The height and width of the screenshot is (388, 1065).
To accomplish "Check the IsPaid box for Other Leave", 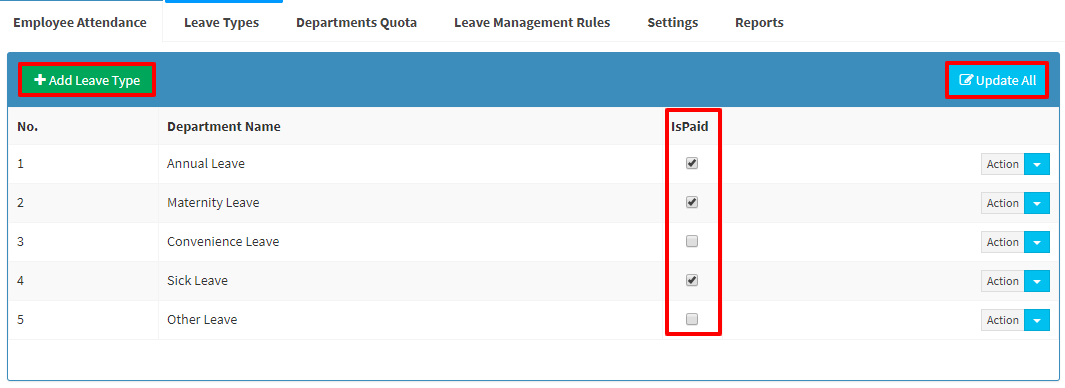I will [x=691, y=319].
